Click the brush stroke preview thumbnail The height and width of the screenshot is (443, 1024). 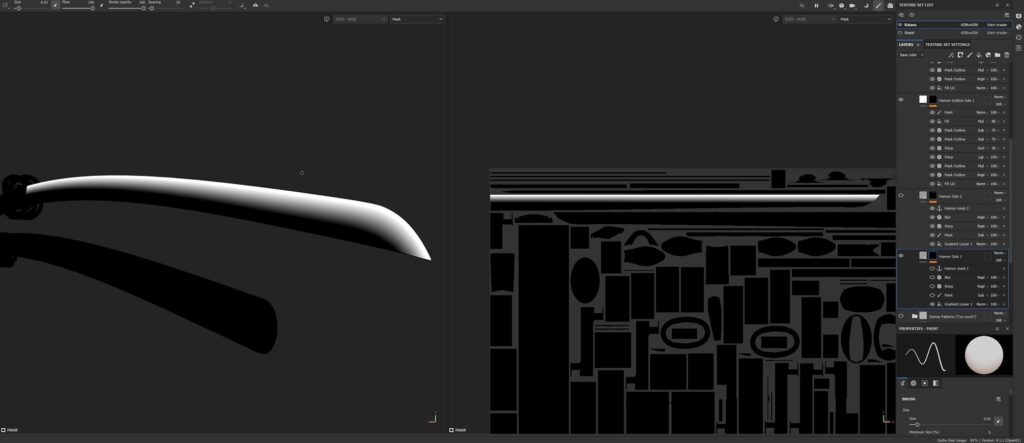[925, 356]
